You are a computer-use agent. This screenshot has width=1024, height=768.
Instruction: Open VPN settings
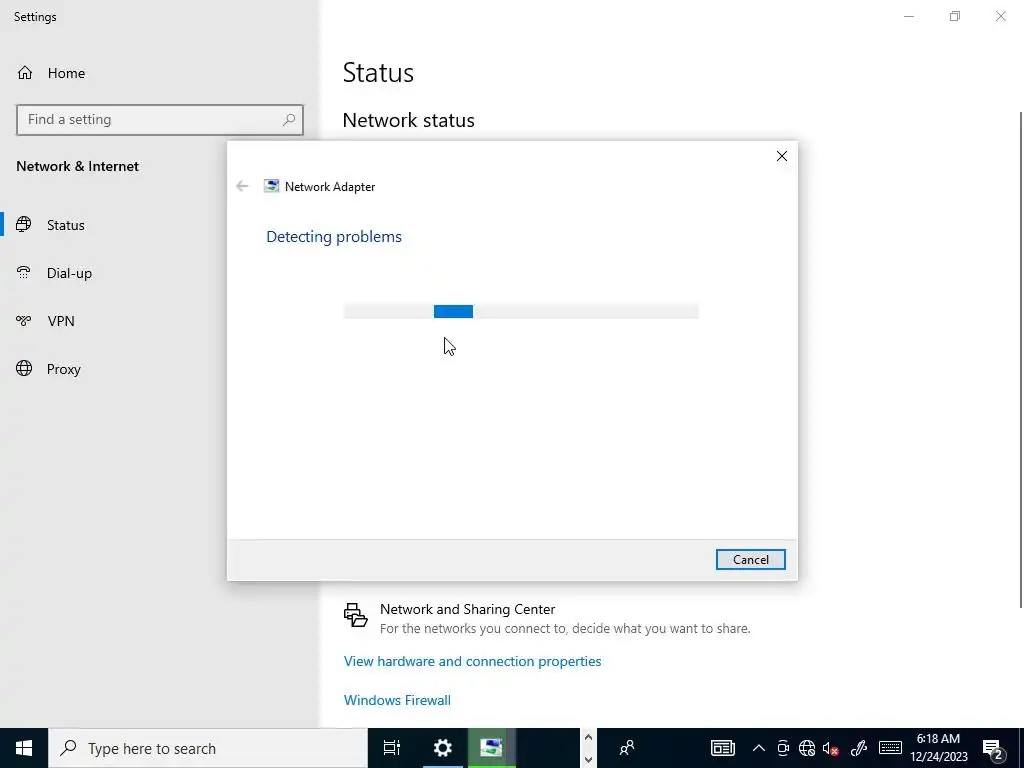[x=61, y=321]
